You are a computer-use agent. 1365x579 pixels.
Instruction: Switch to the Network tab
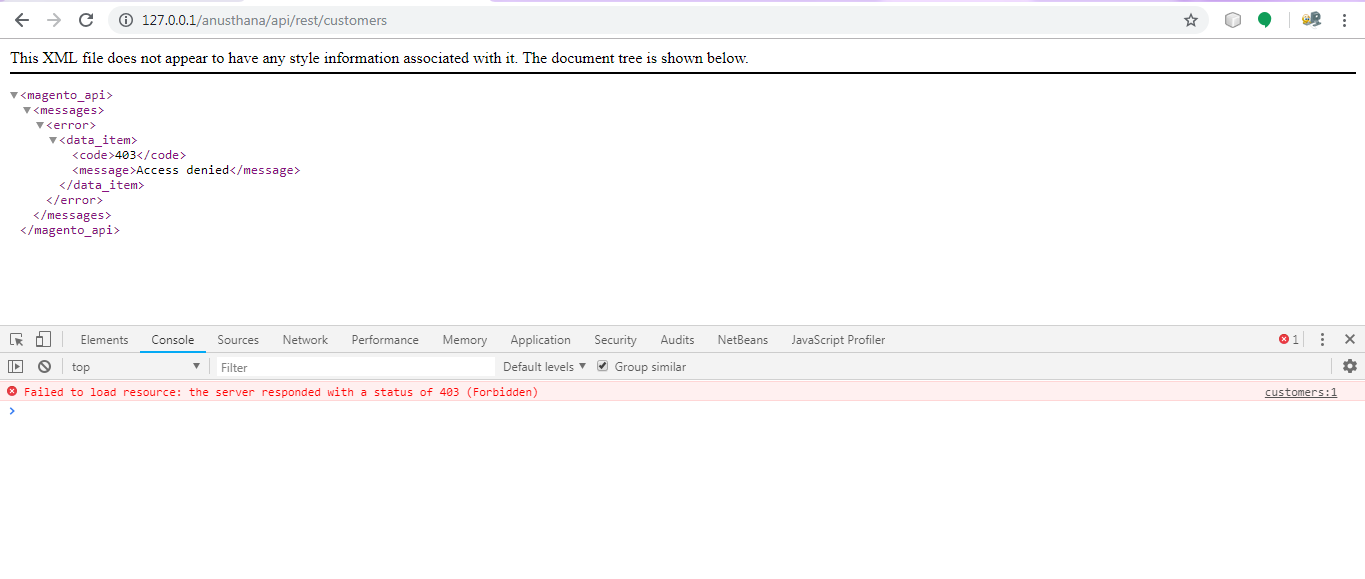click(x=304, y=339)
